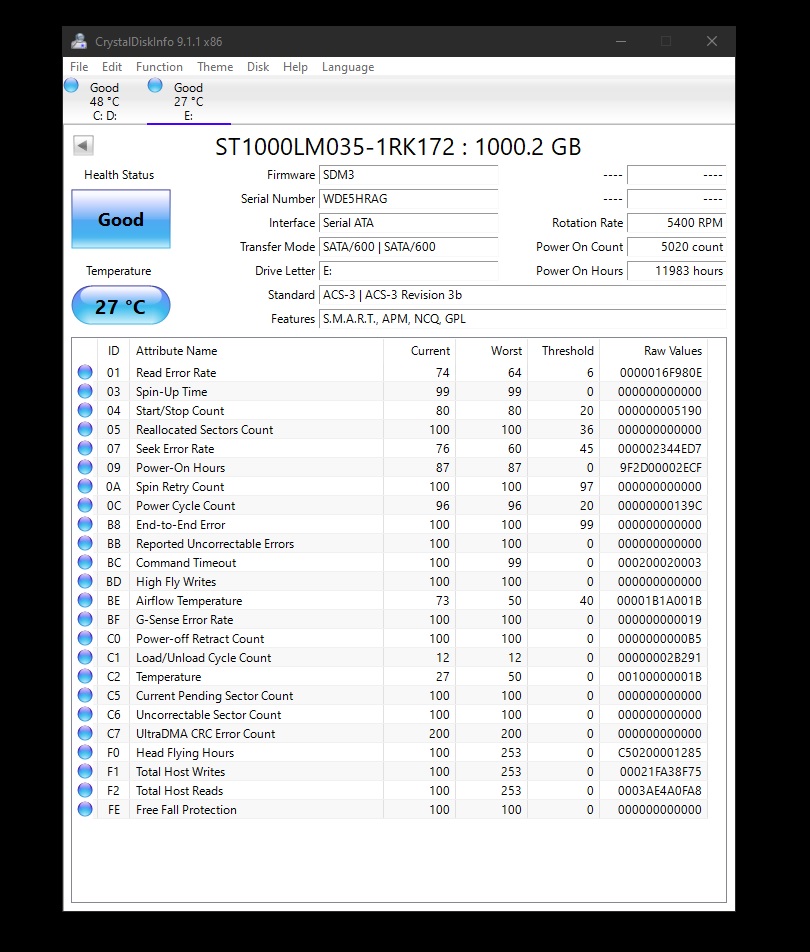Click the Threshold column header
This screenshot has height=952, width=810.
coord(563,350)
